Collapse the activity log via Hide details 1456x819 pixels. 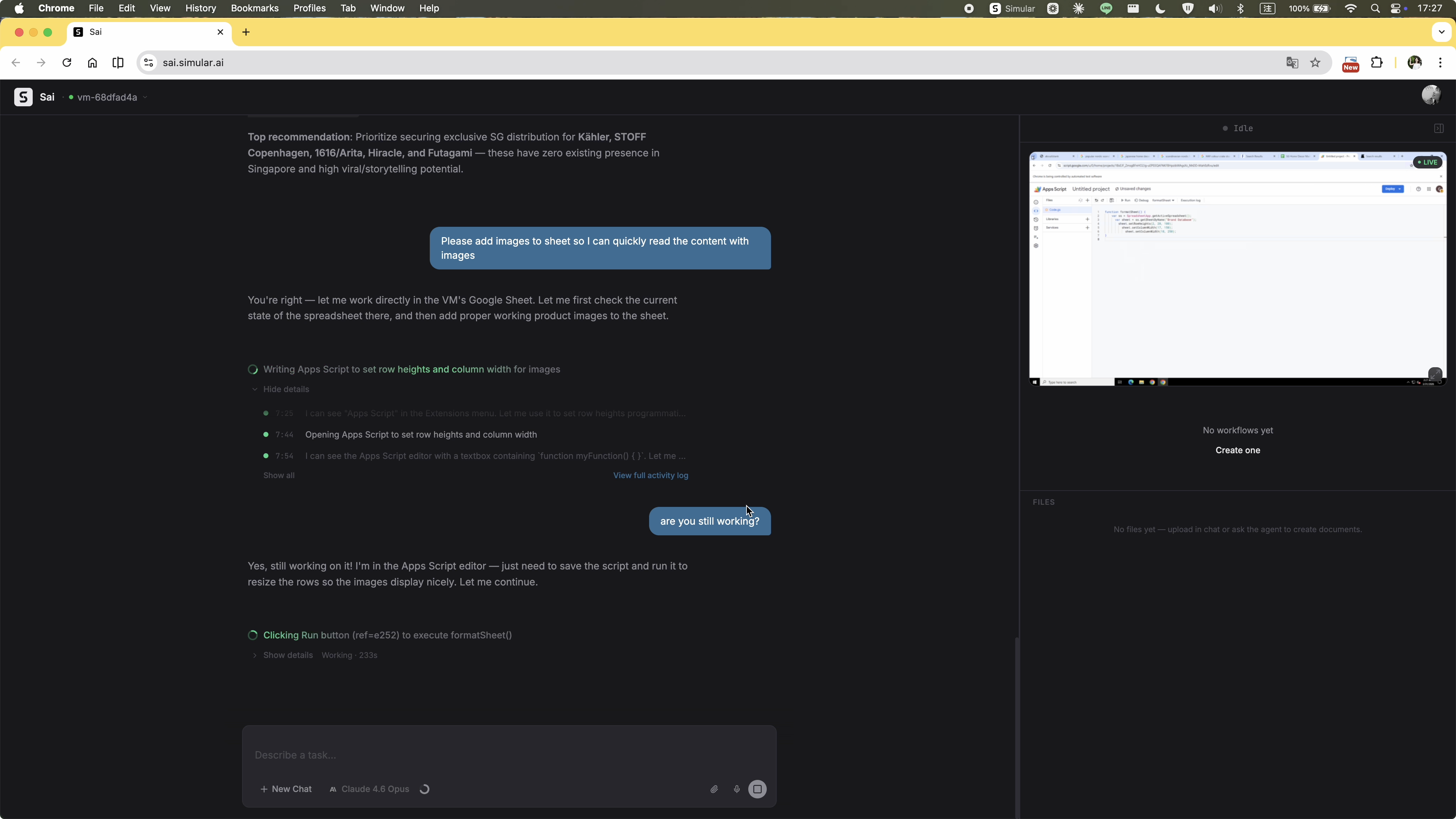pyautogui.click(x=286, y=389)
